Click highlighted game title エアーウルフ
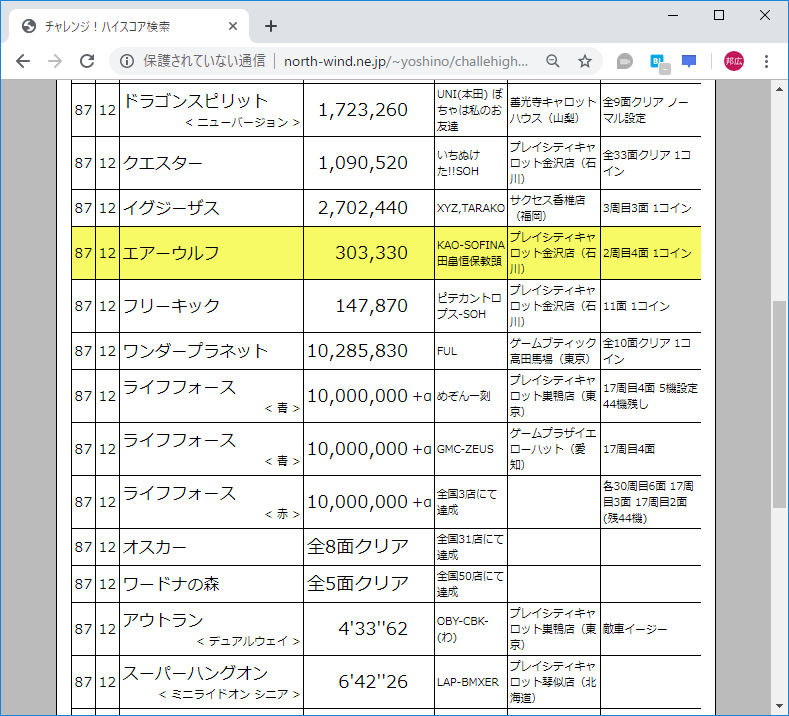Viewport: 789px width, 716px height. coord(171,253)
